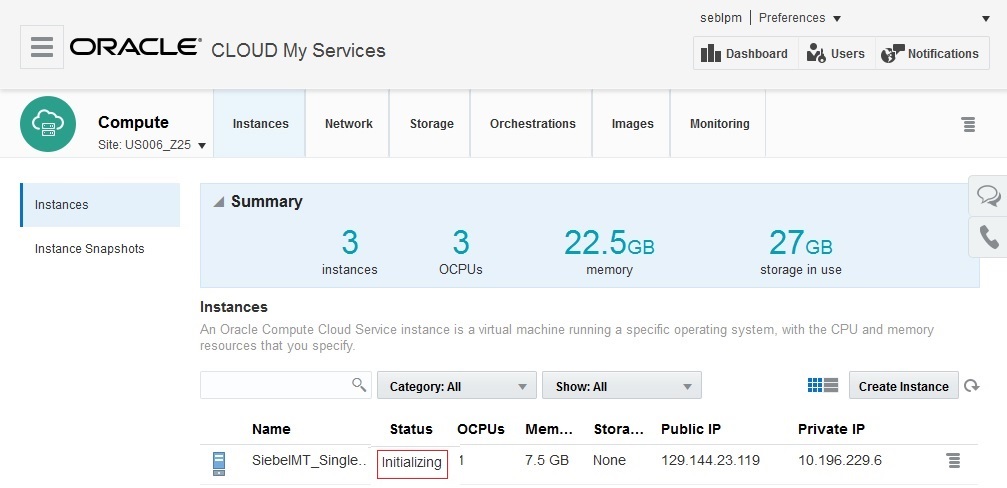Click the phone contact side icon

click(988, 237)
